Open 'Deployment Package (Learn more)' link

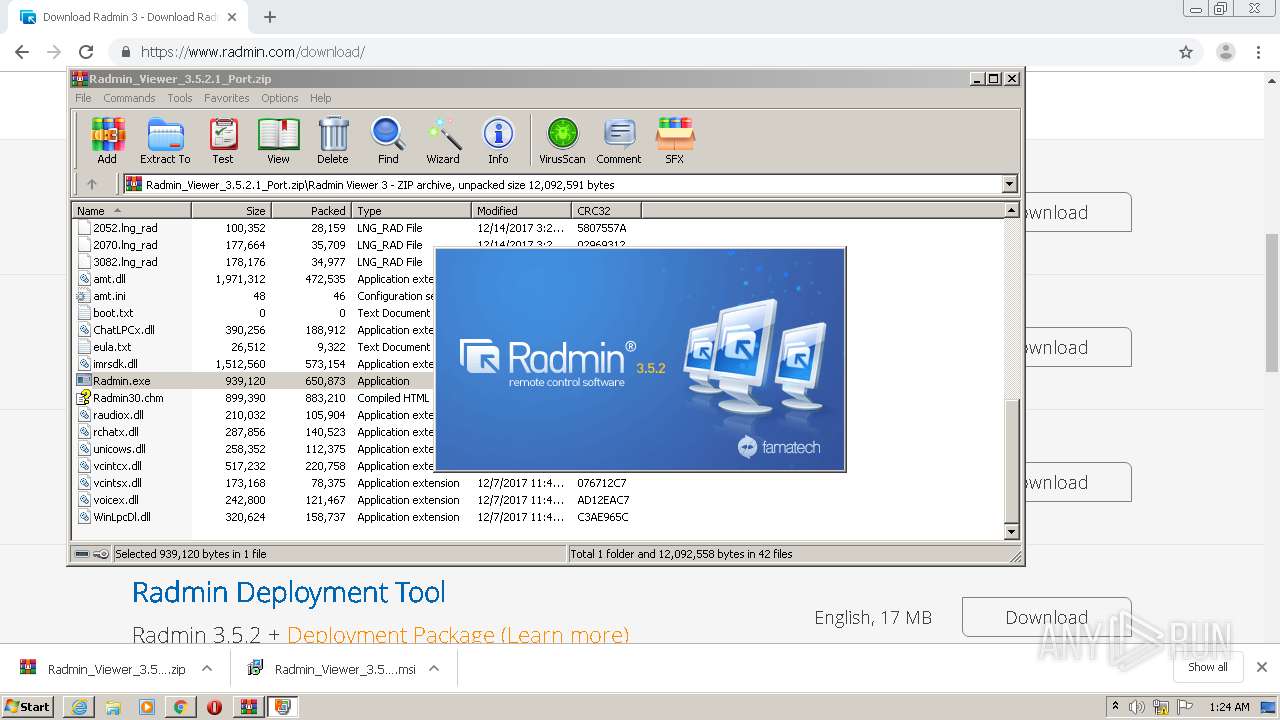458,635
